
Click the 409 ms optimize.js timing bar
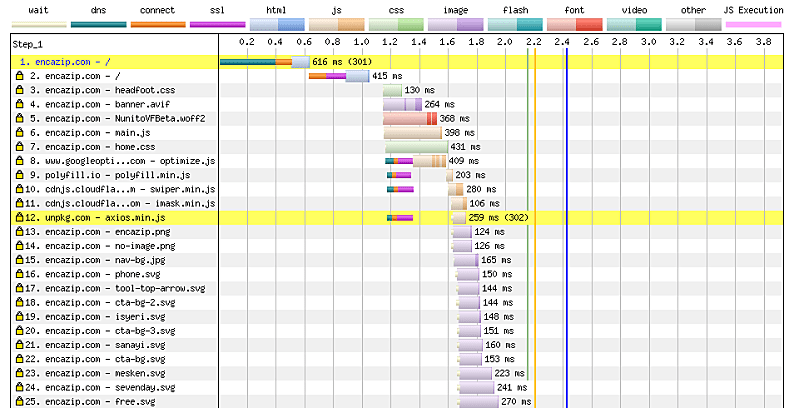pyautogui.click(x=416, y=161)
